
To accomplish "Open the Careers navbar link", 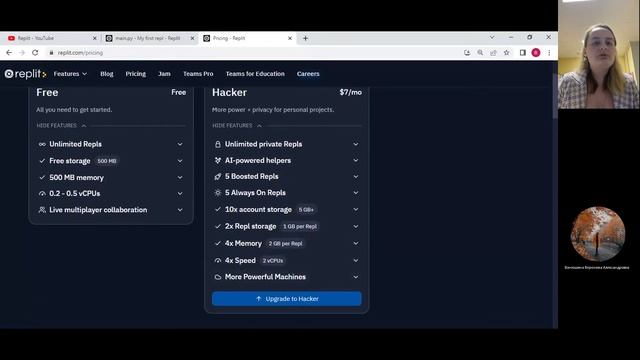I will [308, 74].
